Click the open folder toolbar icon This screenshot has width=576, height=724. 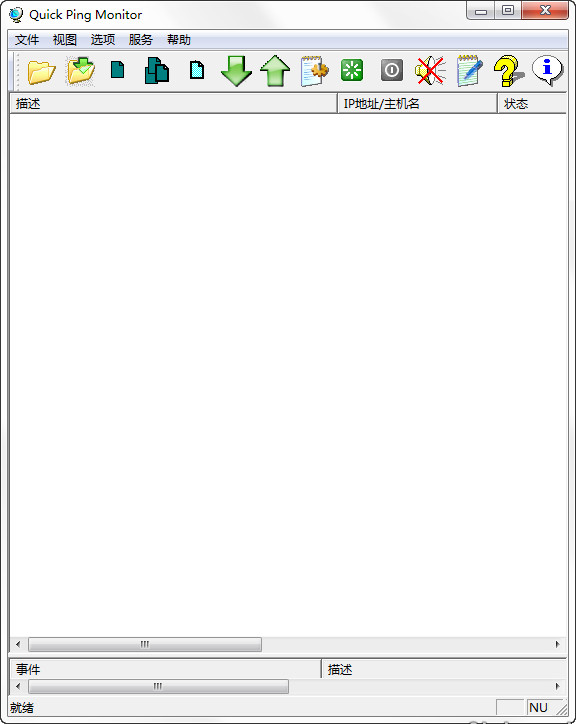coord(41,71)
